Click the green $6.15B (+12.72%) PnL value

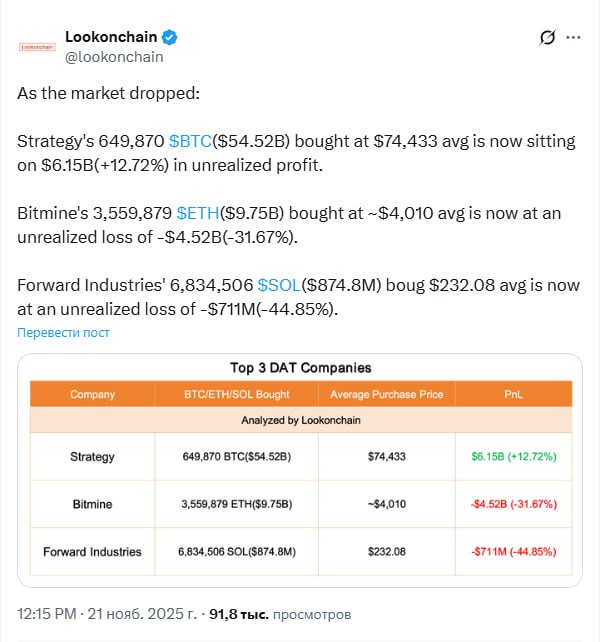(x=514, y=457)
